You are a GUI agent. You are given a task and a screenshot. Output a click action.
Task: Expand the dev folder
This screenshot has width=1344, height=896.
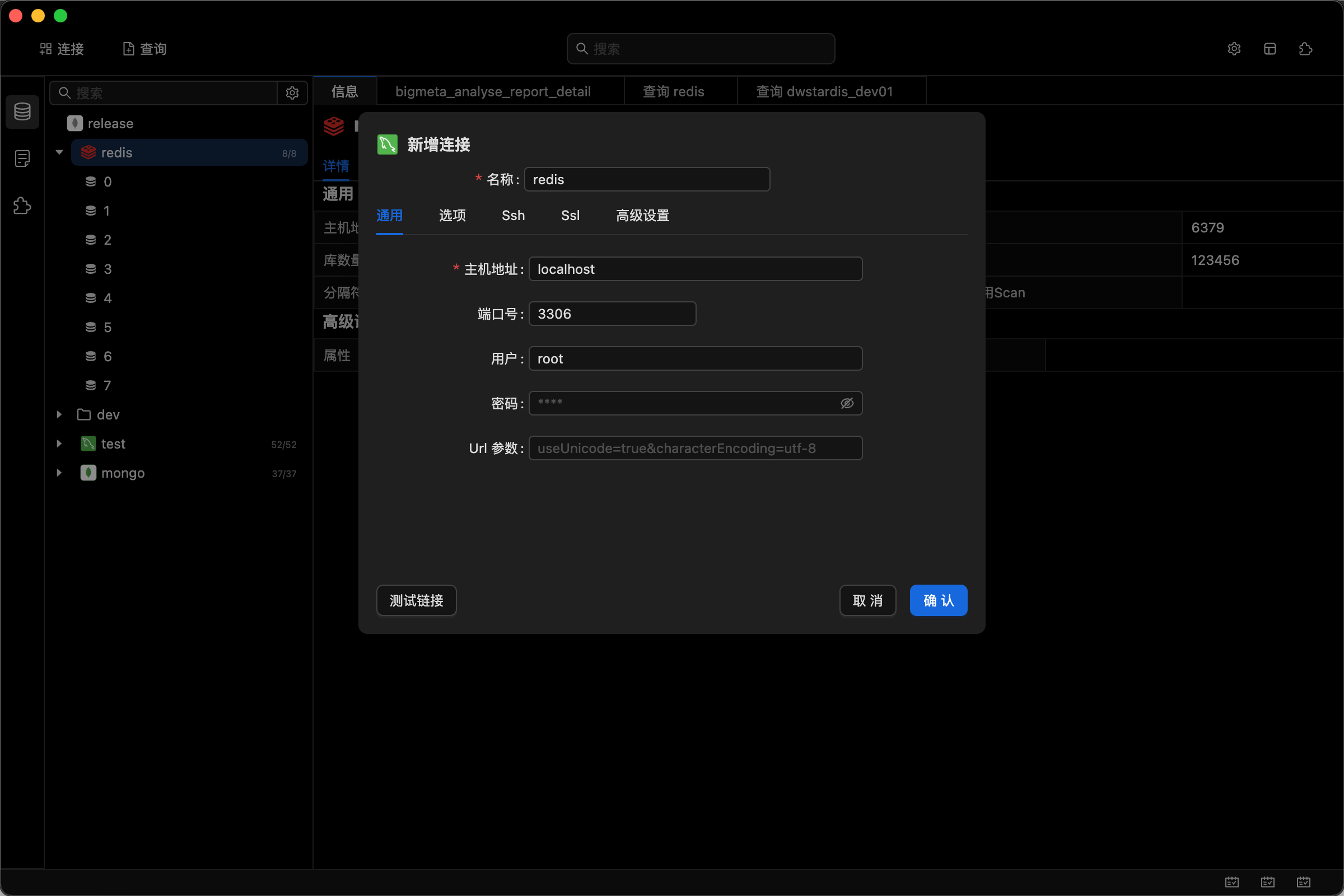[x=59, y=414]
